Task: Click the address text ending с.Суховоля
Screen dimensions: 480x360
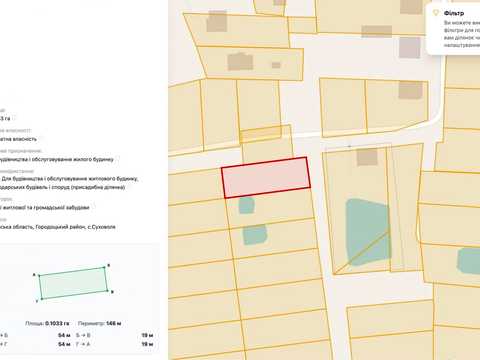Action: (x=58, y=227)
